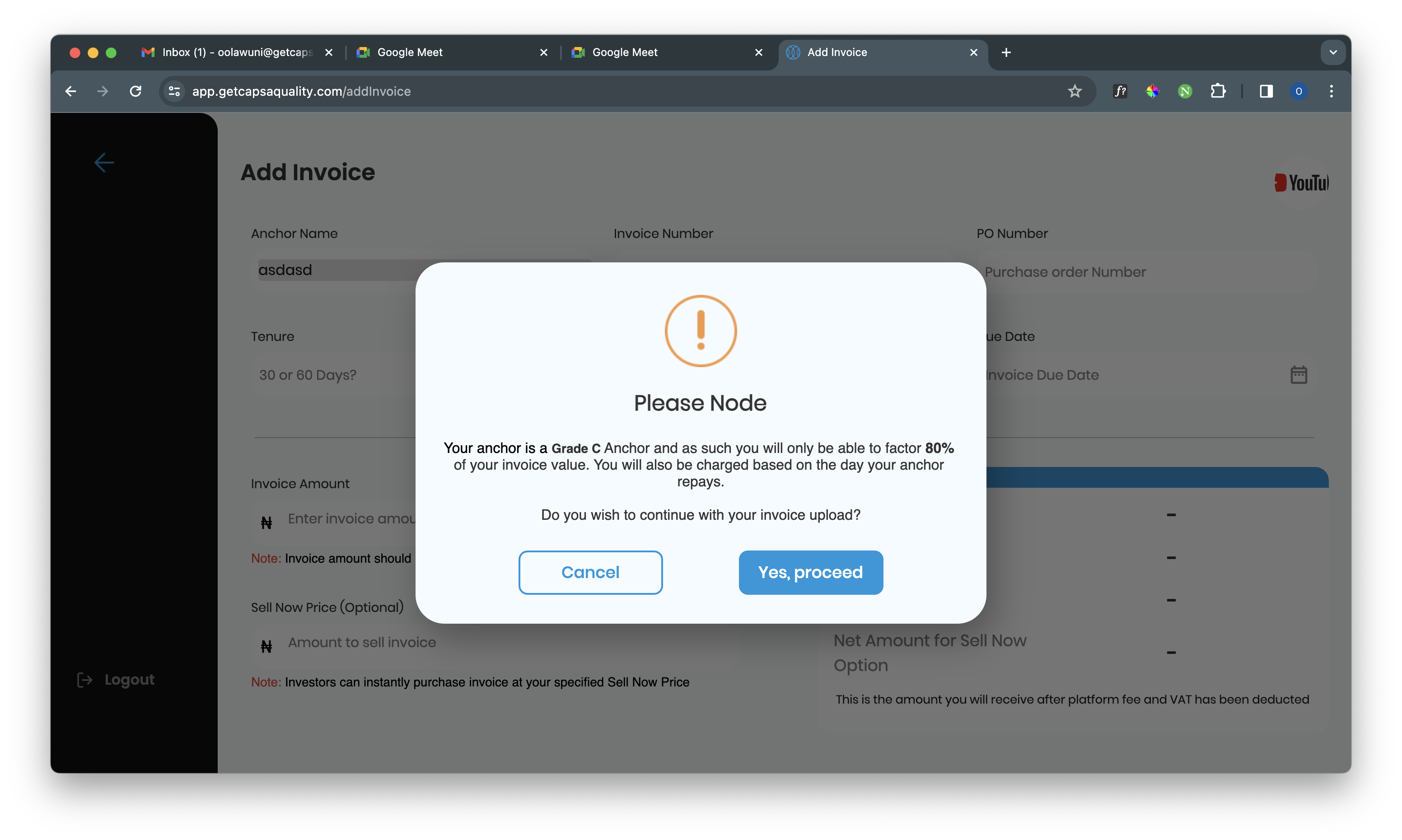Click the browser forward arrow
Screen dimensions: 1402x840
[103, 91]
